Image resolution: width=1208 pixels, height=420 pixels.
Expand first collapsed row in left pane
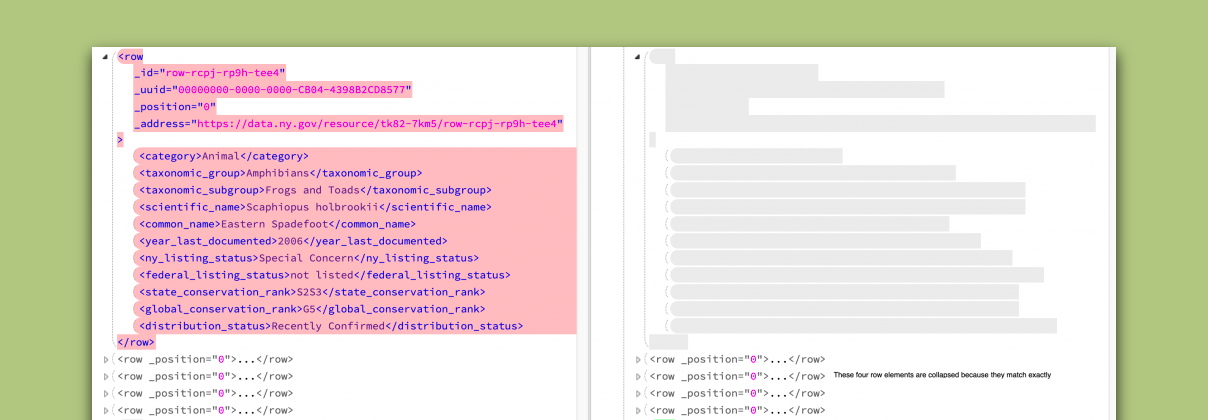tap(106, 360)
